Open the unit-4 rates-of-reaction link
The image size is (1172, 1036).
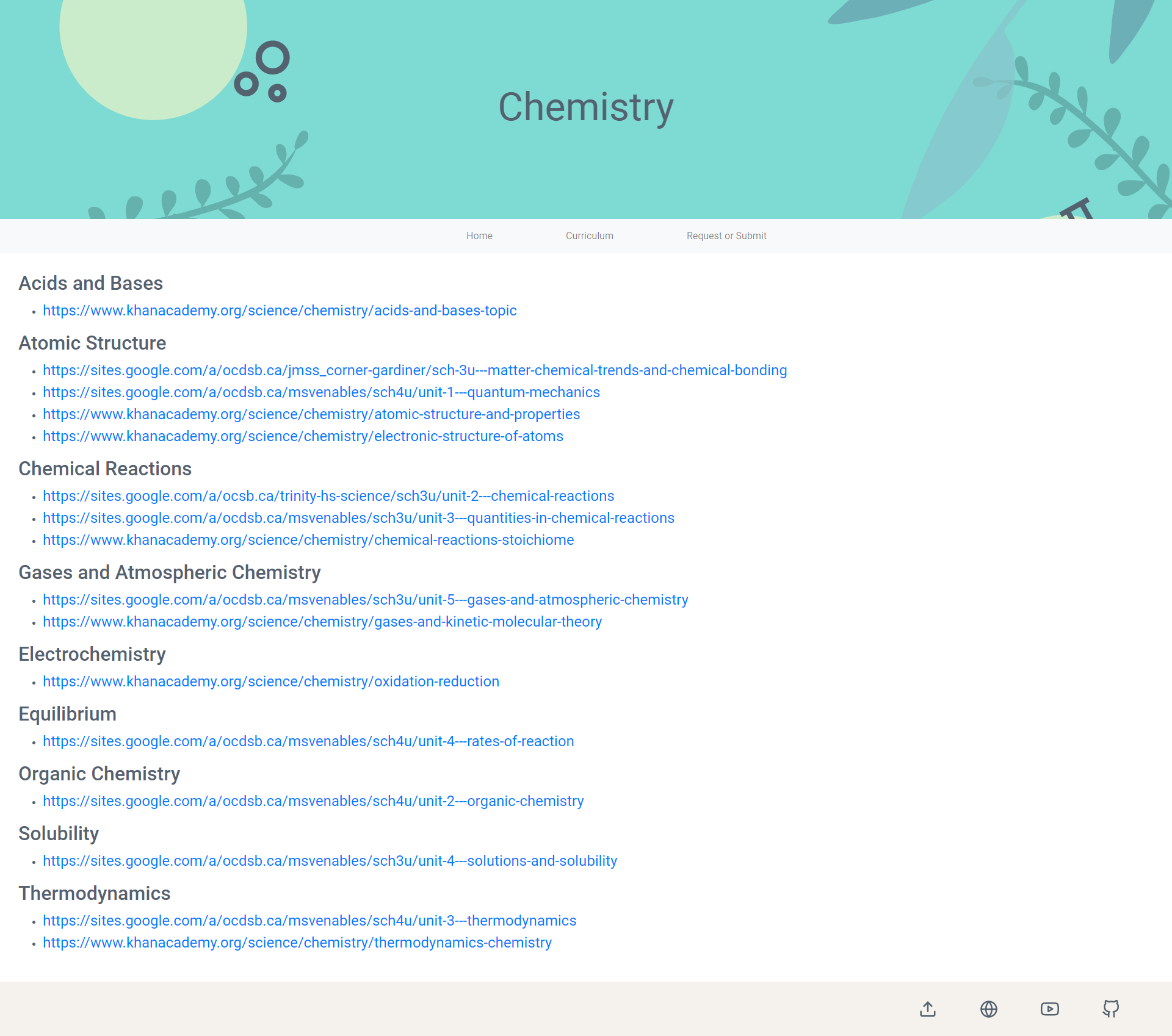point(308,741)
